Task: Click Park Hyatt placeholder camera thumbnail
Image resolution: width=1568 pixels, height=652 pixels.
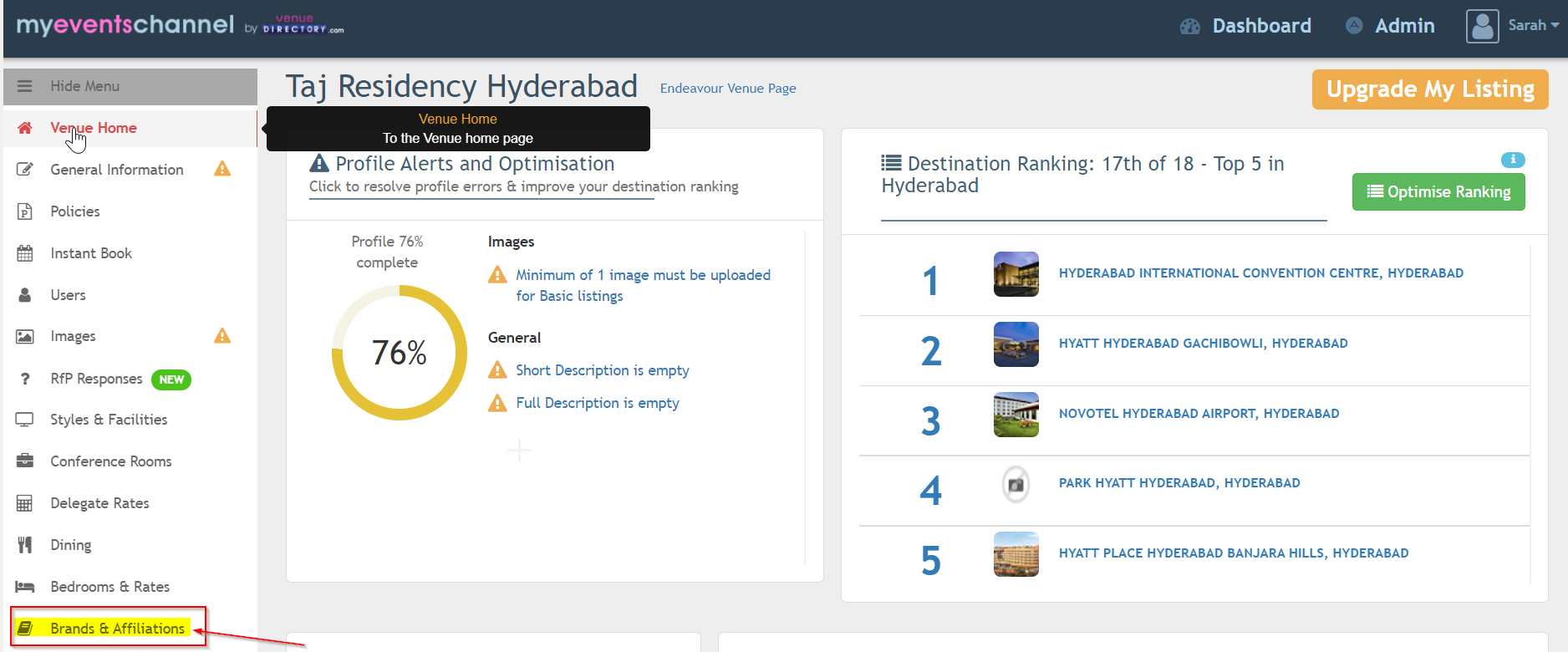Action: click(x=1016, y=484)
